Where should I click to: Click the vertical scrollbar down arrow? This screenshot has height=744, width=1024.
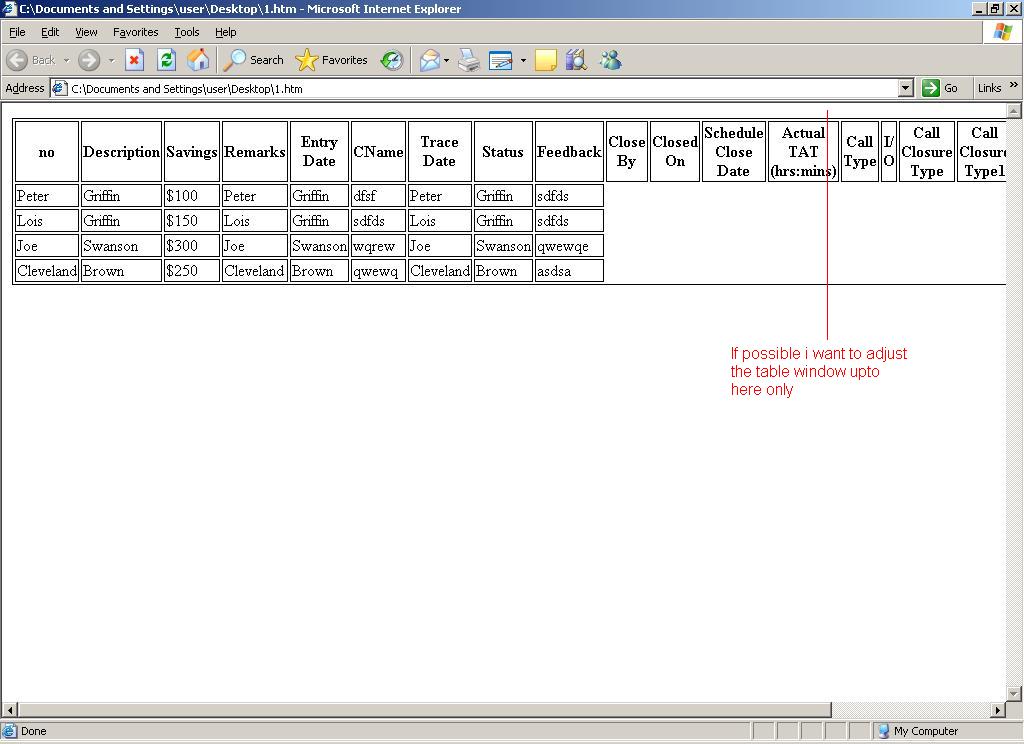pos(1014,694)
